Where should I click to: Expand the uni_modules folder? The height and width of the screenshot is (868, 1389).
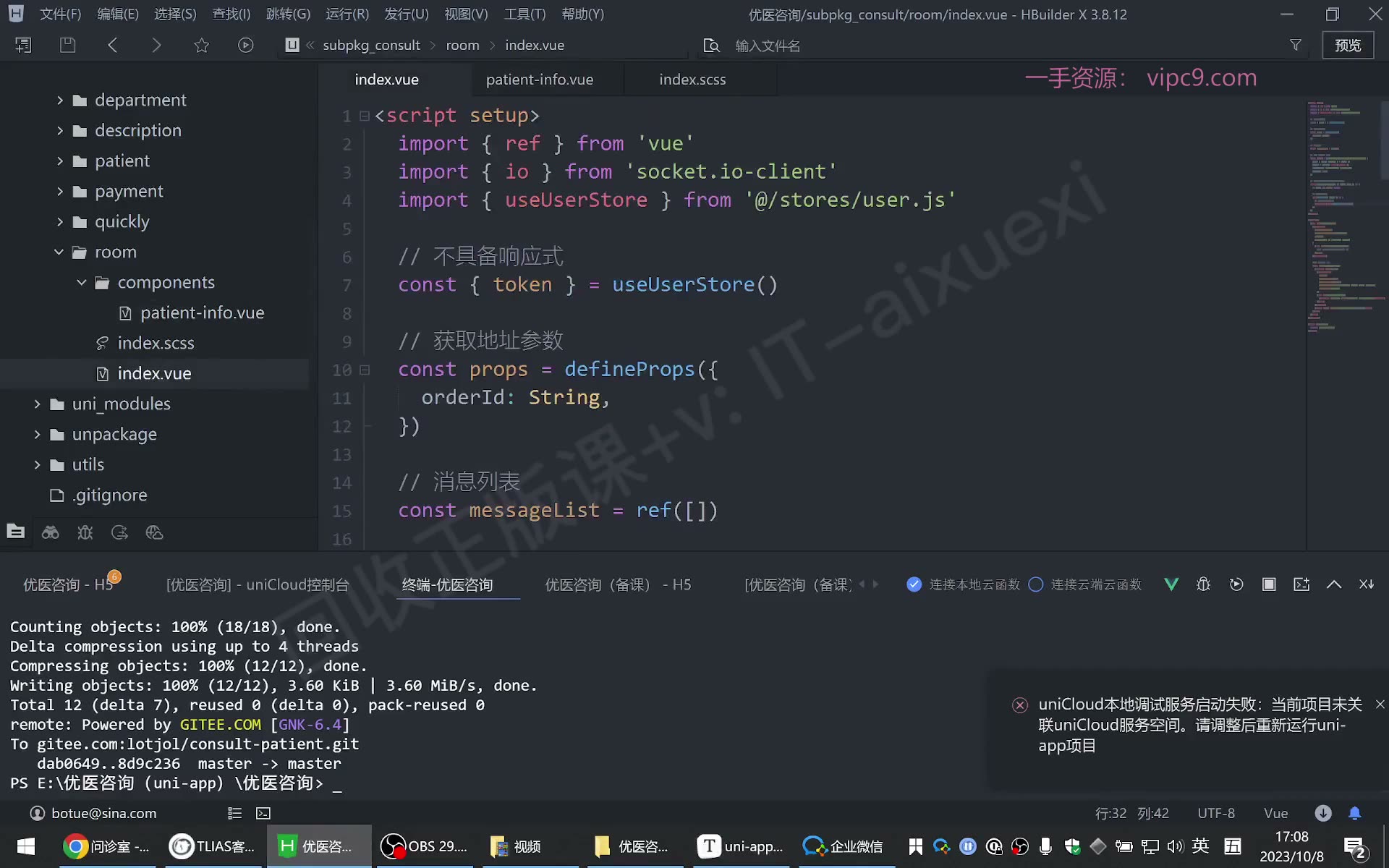[x=37, y=404]
